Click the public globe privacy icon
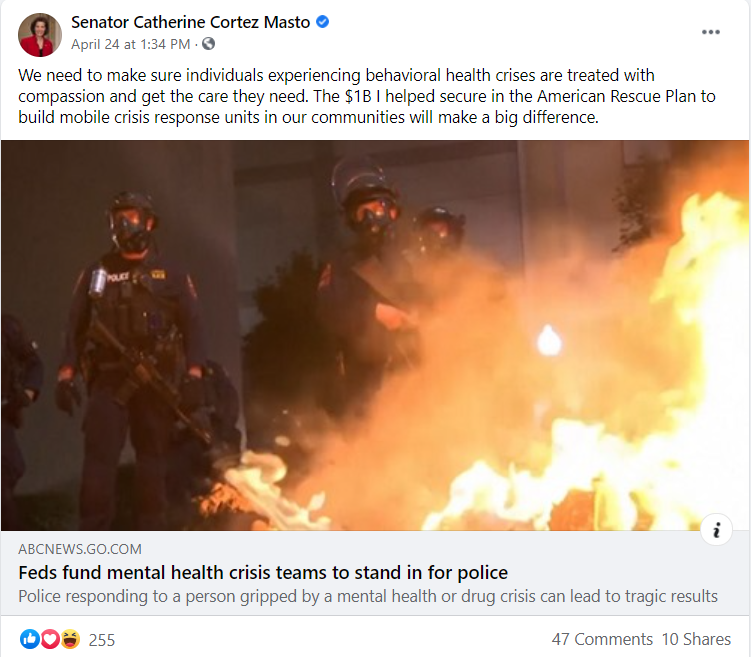Image resolution: width=751 pixels, height=657 pixels. tap(208, 44)
